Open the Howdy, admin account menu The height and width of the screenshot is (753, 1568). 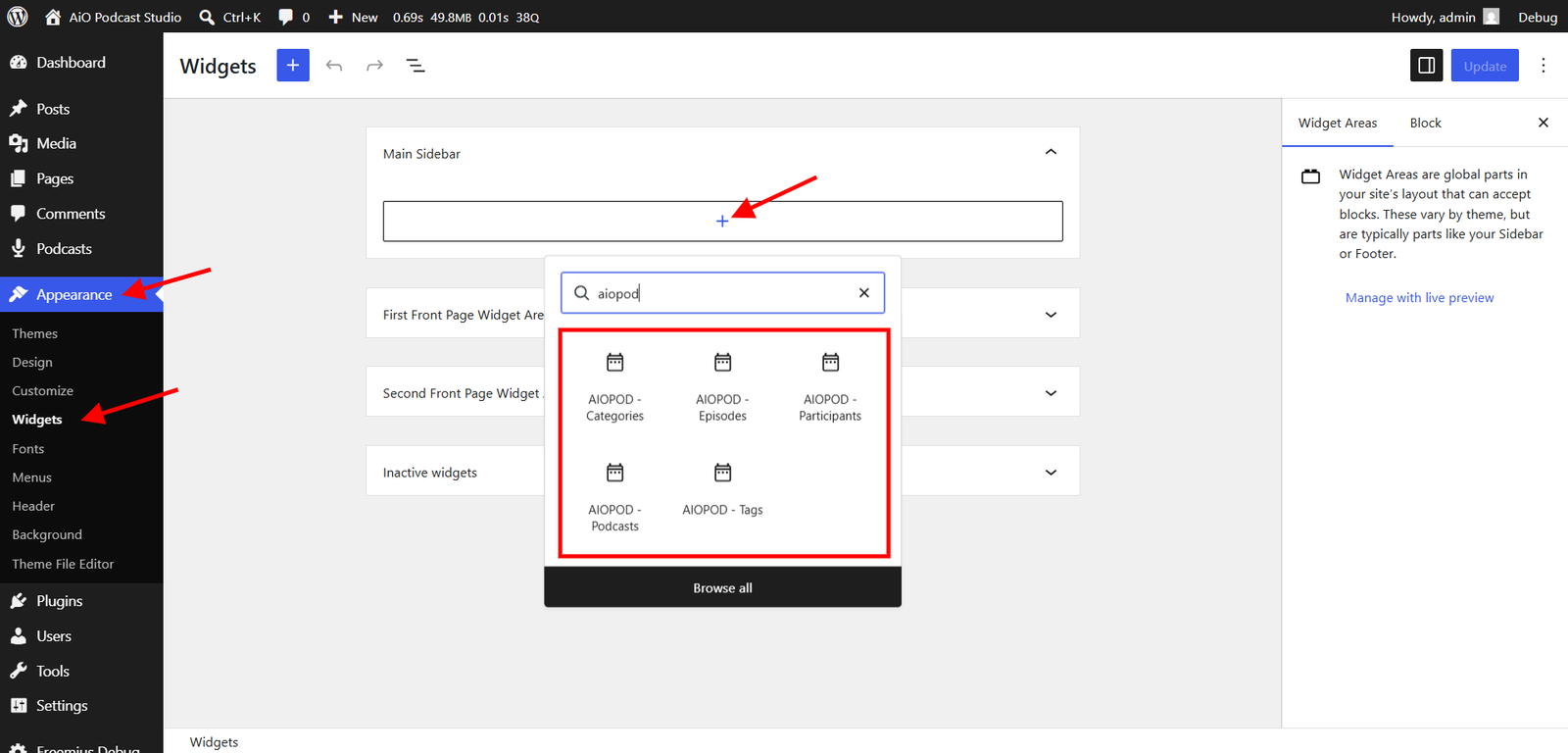[x=1445, y=17]
